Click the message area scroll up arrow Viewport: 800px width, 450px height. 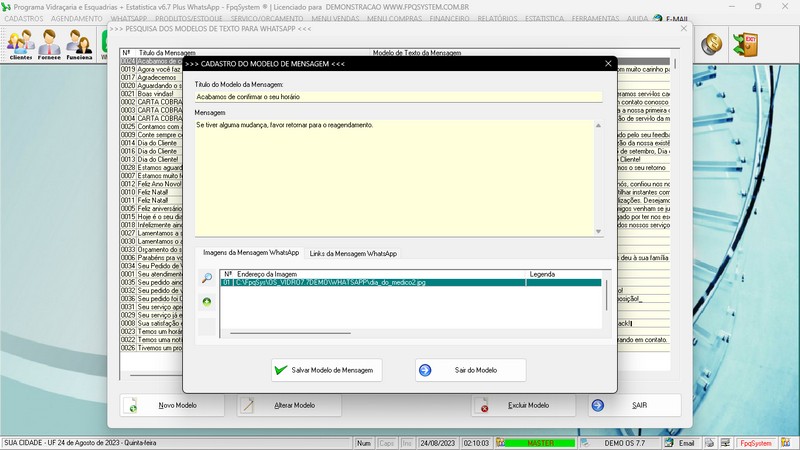(x=598, y=125)
